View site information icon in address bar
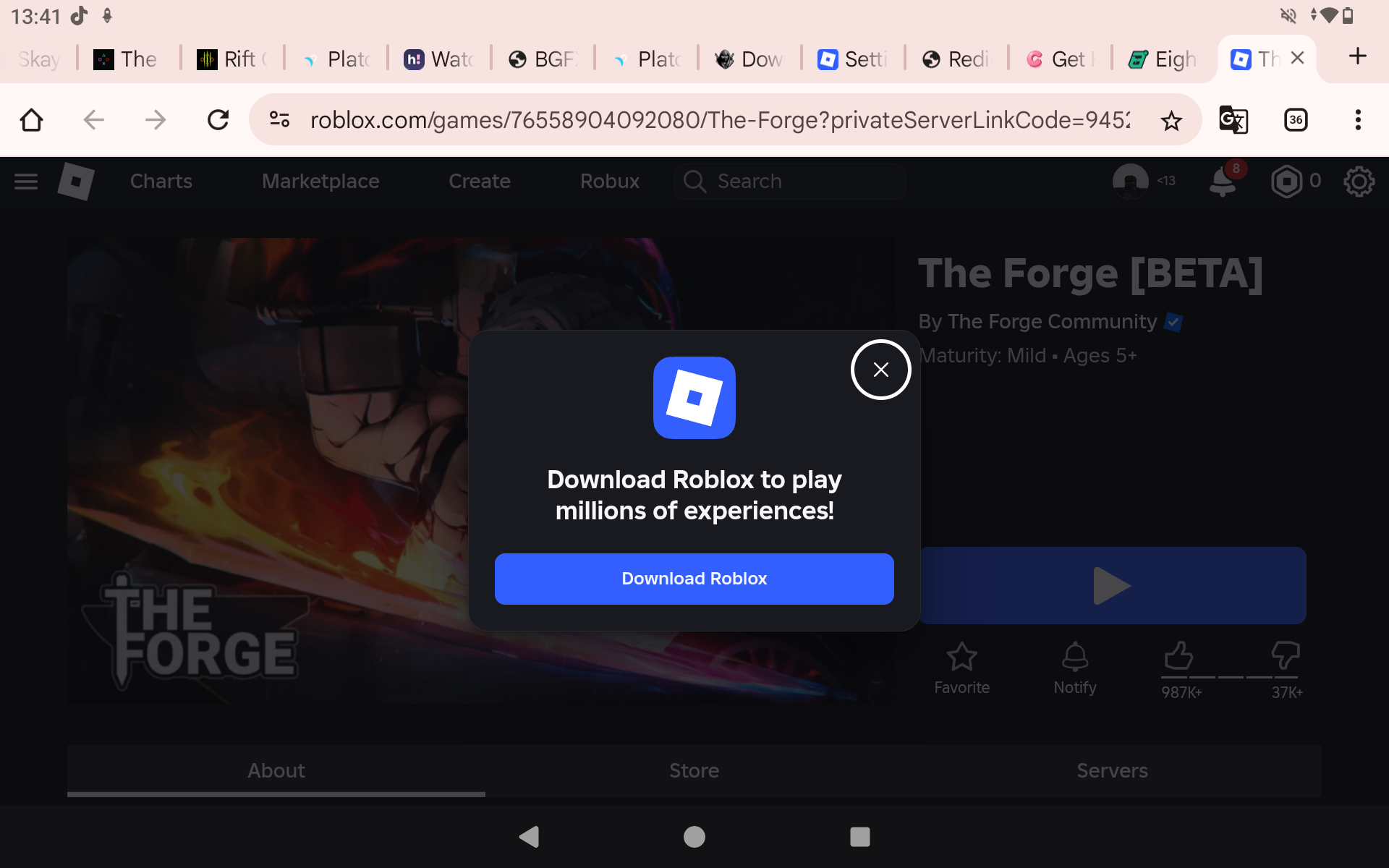Screen dimensions: 1389x868 pyautogui.click(x=279, y=119)
